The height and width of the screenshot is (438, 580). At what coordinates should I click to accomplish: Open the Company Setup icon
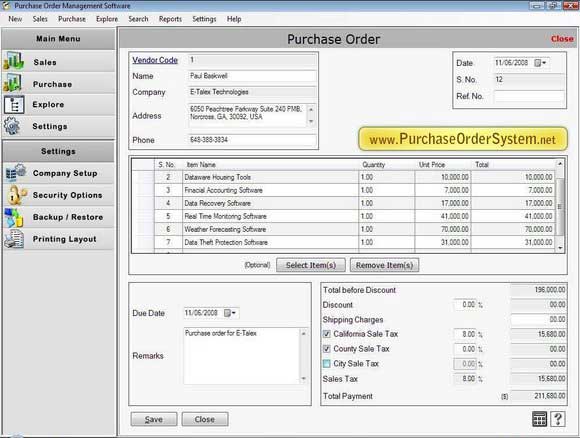16,172
